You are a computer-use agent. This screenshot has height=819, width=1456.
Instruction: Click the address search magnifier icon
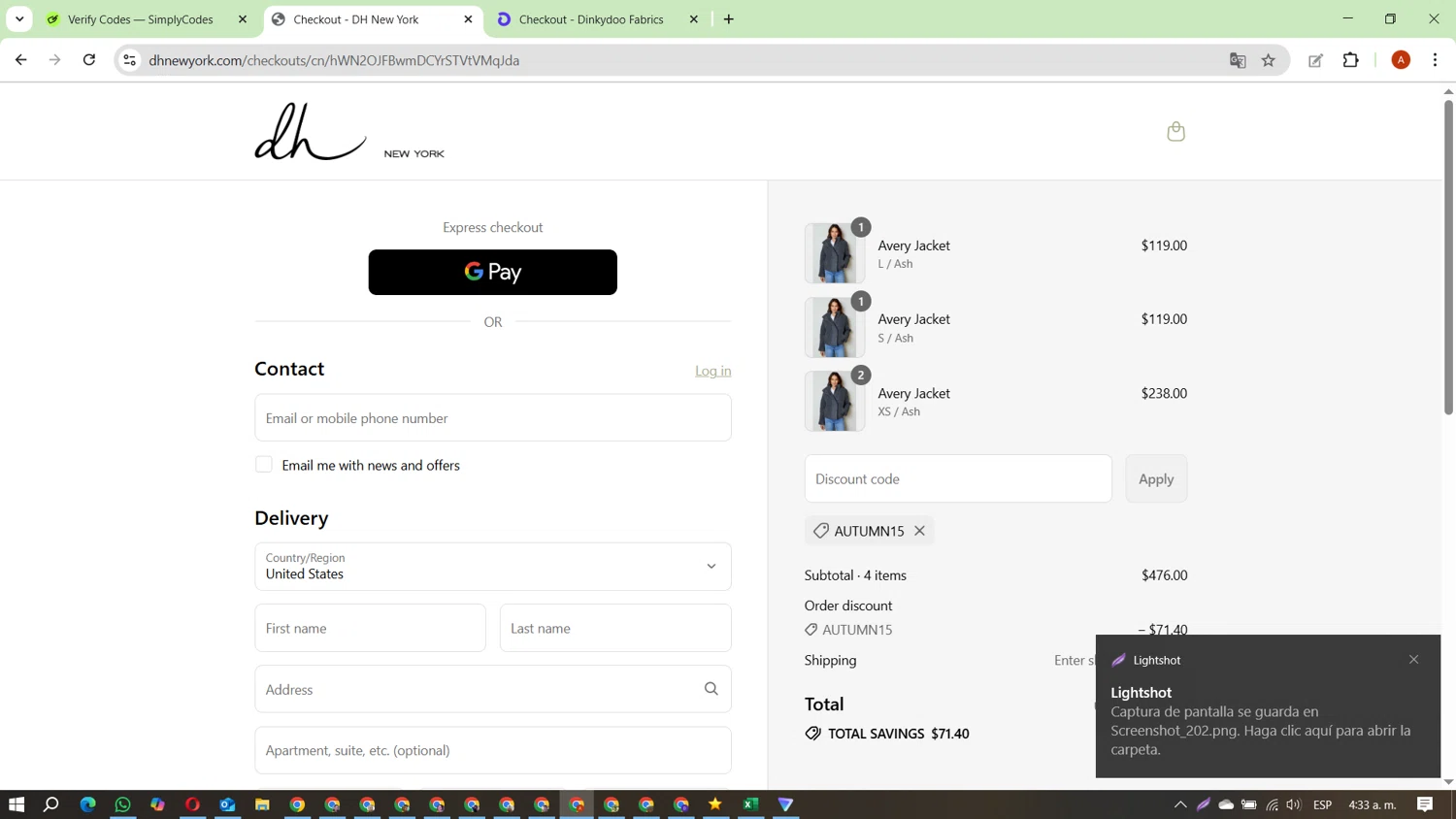(711, 689)
